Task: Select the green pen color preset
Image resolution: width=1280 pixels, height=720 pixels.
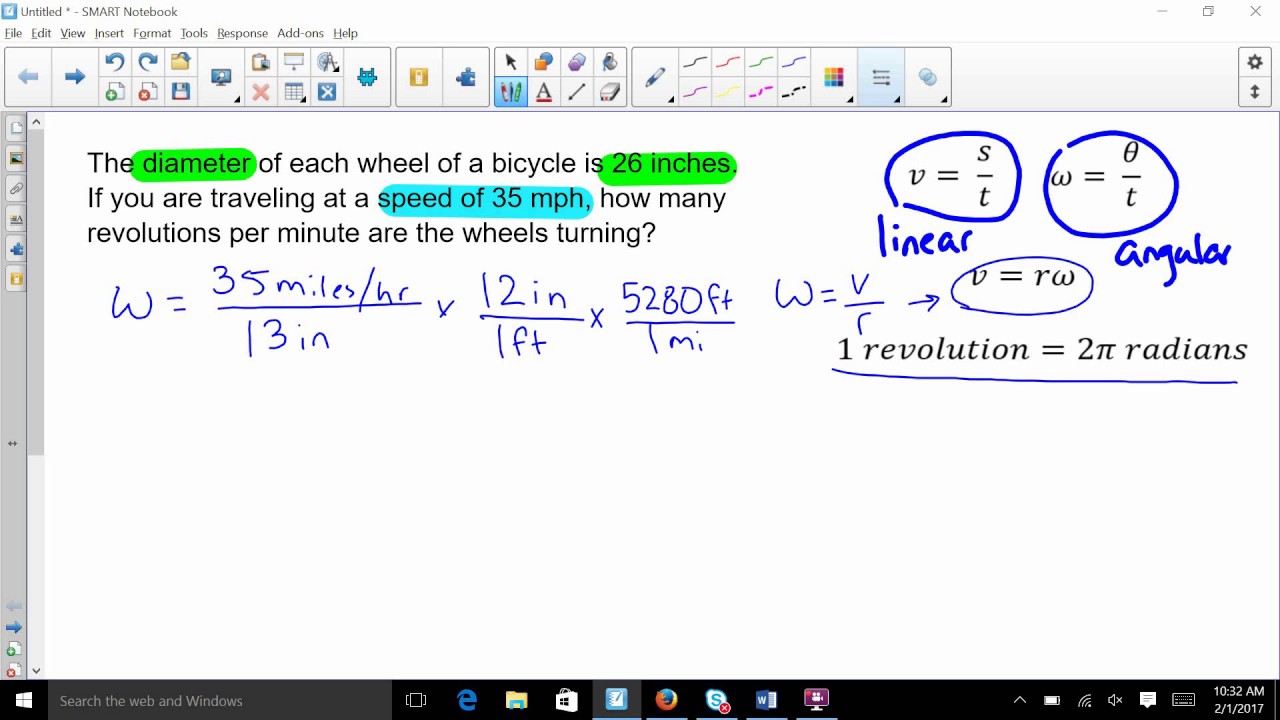Action: (x=761, y=63)
